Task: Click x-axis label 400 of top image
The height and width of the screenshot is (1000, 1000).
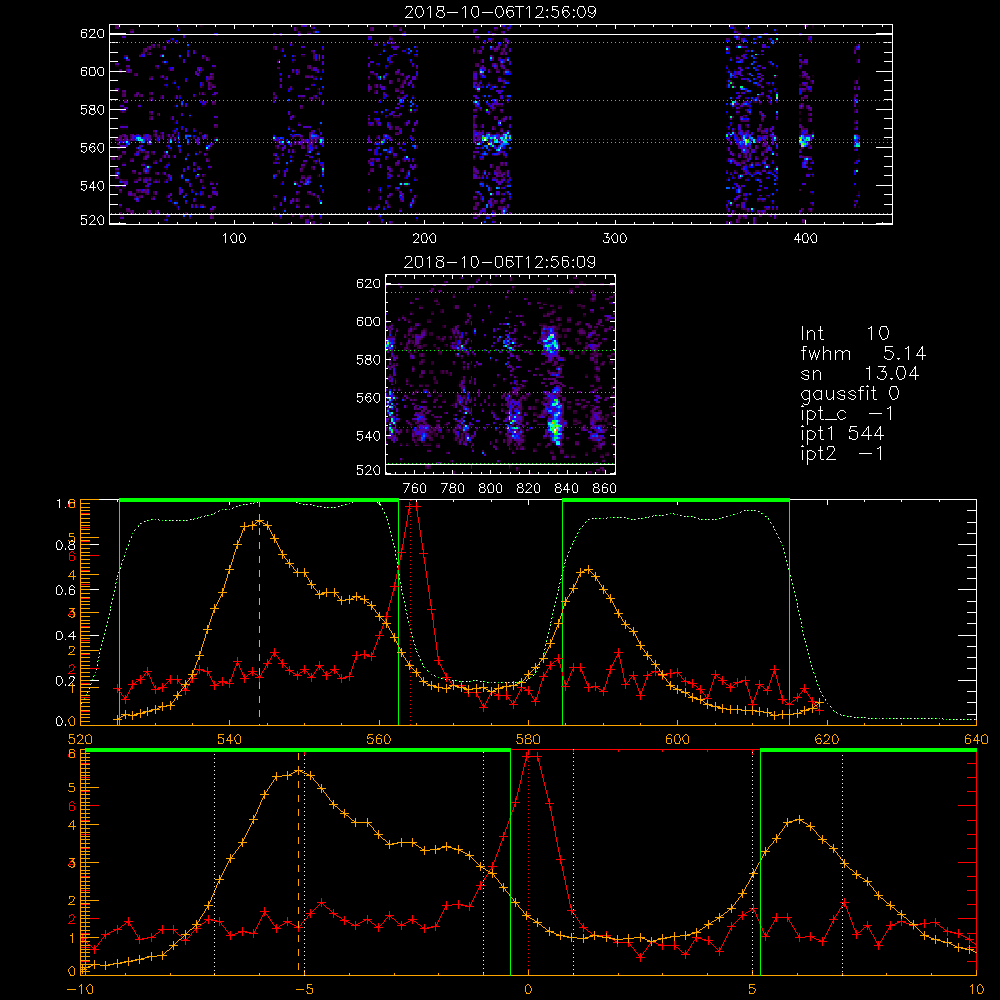Action: click(805, 239)
